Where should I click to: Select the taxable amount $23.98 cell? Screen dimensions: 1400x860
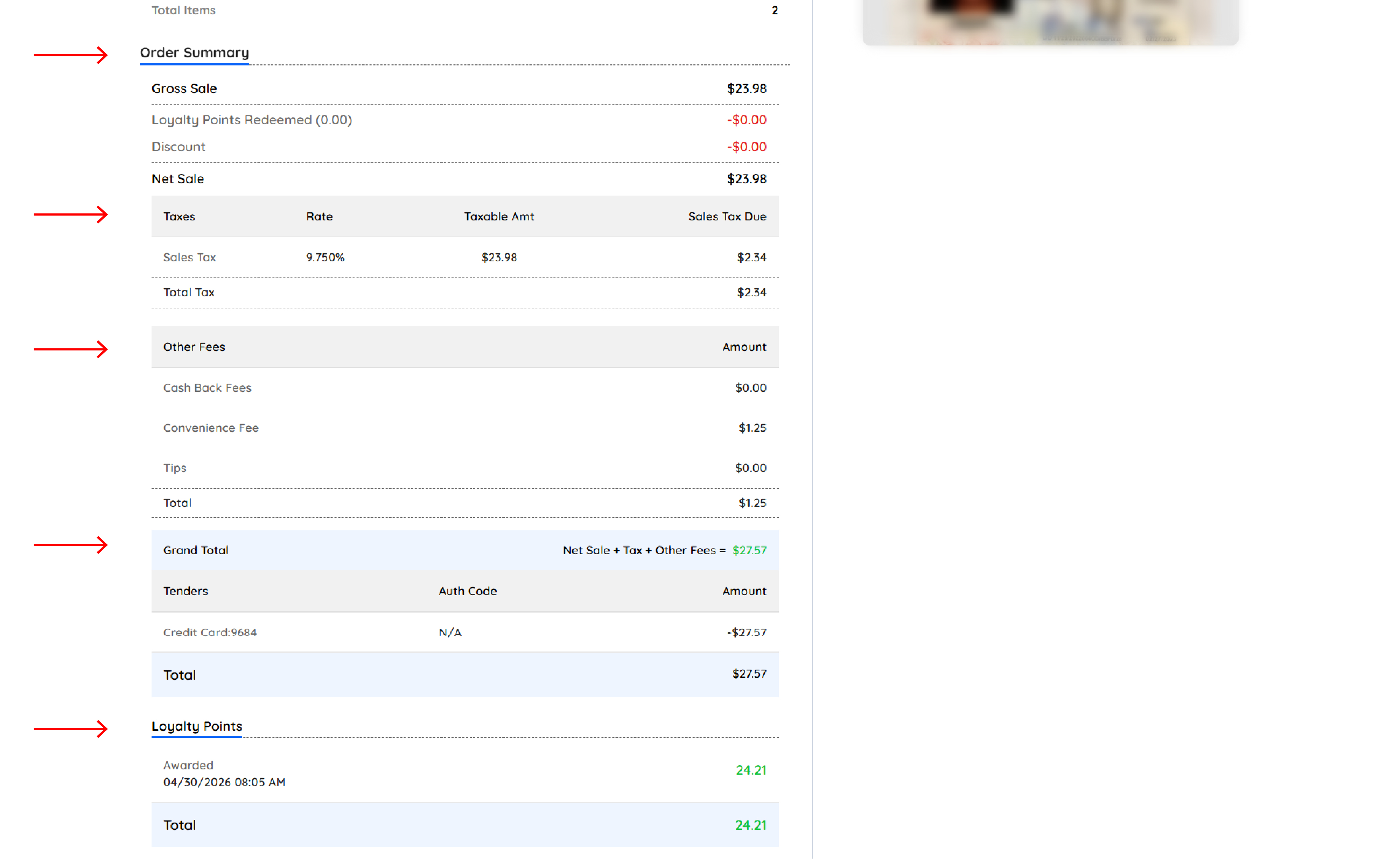[499, 258]
